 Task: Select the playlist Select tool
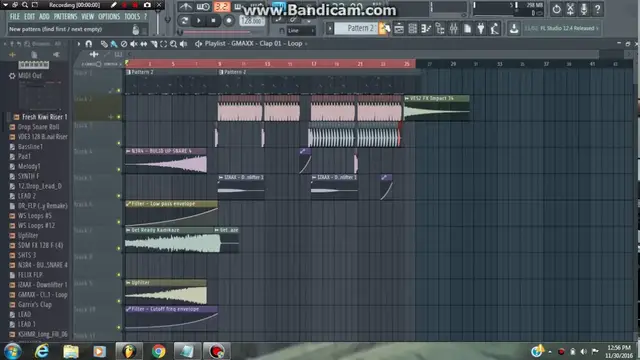[163, 44]
